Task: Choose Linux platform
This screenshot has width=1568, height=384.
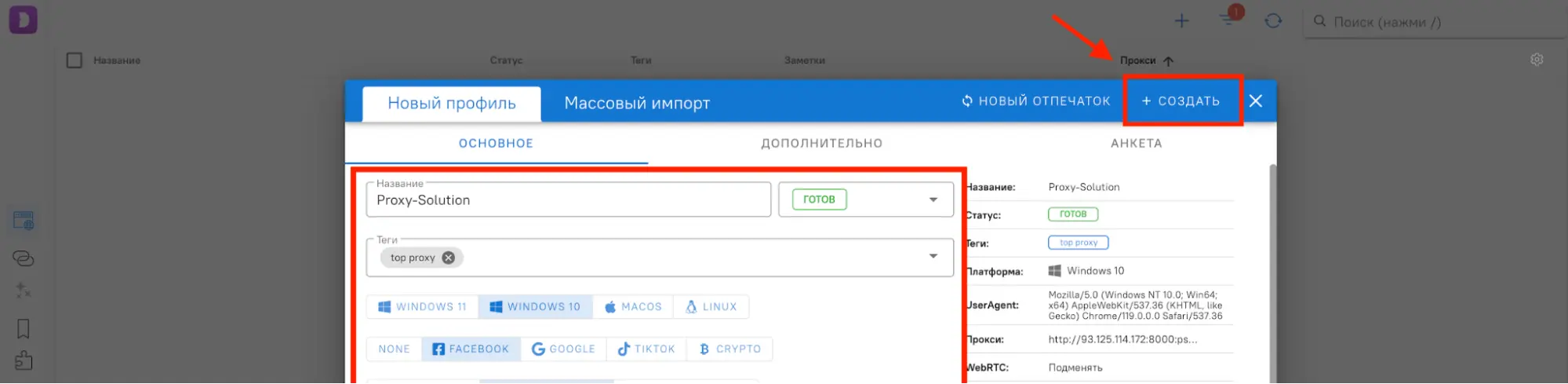Action: 711,307
